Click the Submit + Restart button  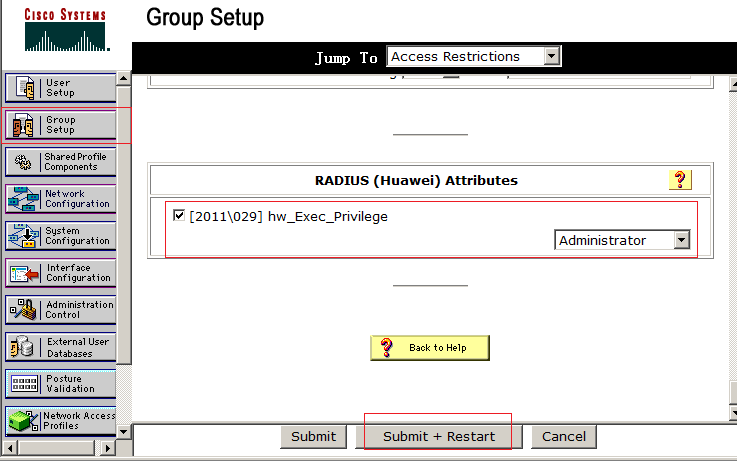[x=439, y=437]
